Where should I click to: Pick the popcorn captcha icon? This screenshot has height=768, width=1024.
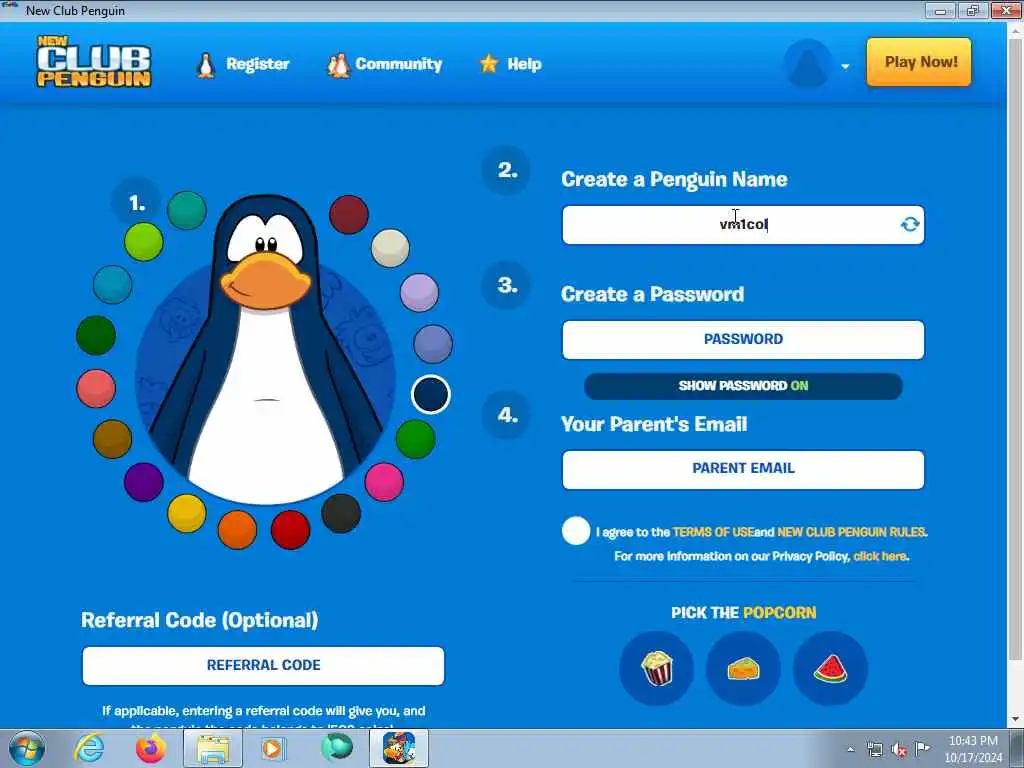656,668
